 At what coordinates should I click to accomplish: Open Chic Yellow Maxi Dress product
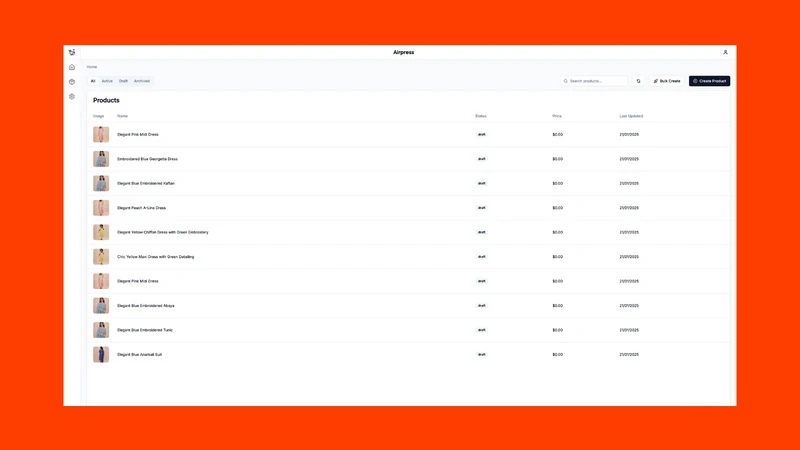(156, 257)
